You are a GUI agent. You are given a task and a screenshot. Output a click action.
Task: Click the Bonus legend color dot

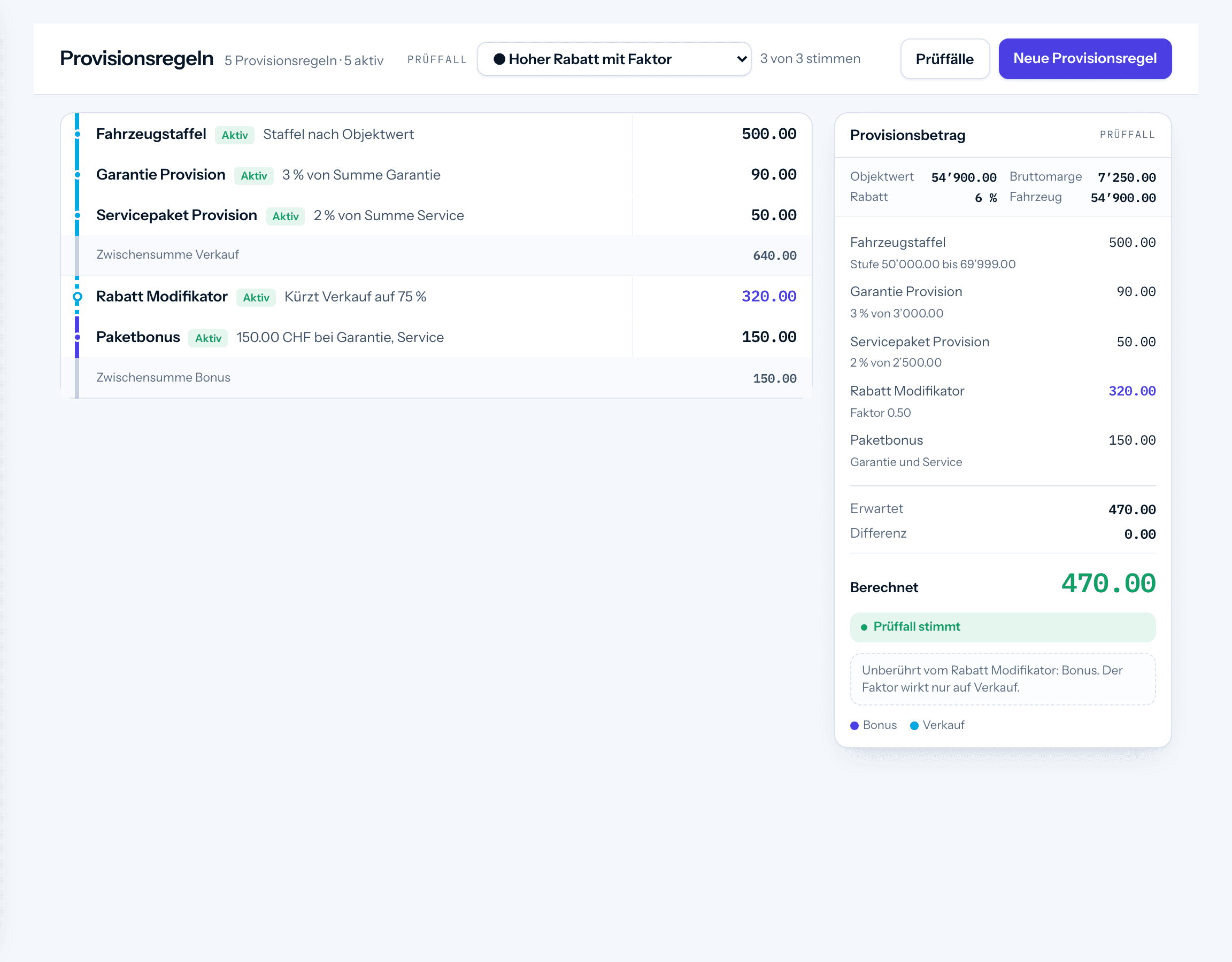pyautogui.click(x=854, y=726)
